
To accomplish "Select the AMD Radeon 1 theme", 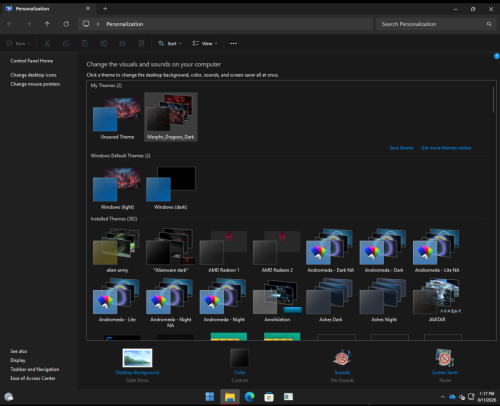I will click(224, 251).
